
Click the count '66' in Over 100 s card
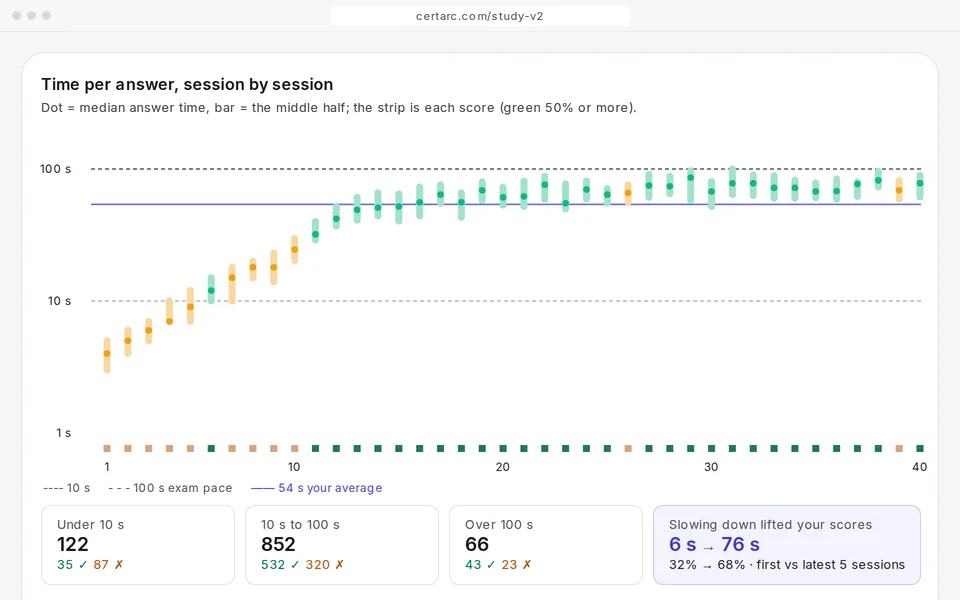(x=477, y=544)
